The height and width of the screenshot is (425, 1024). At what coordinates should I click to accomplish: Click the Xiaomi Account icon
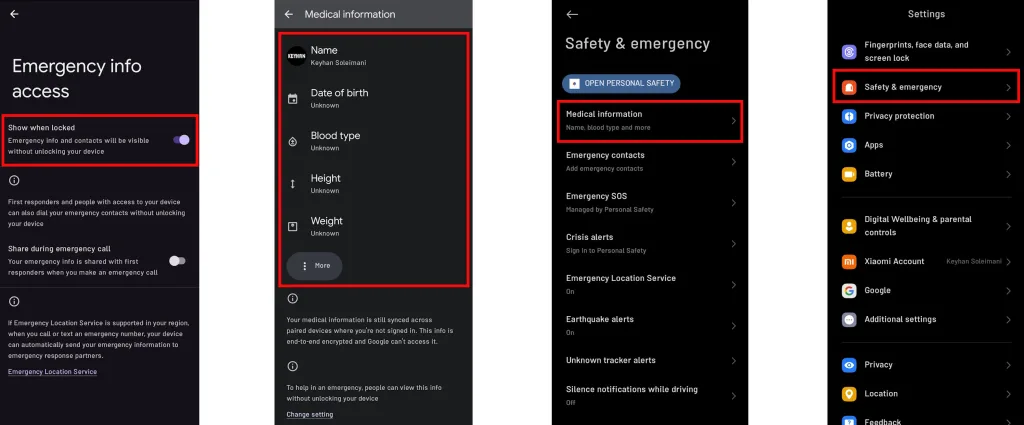click(849, 261)
